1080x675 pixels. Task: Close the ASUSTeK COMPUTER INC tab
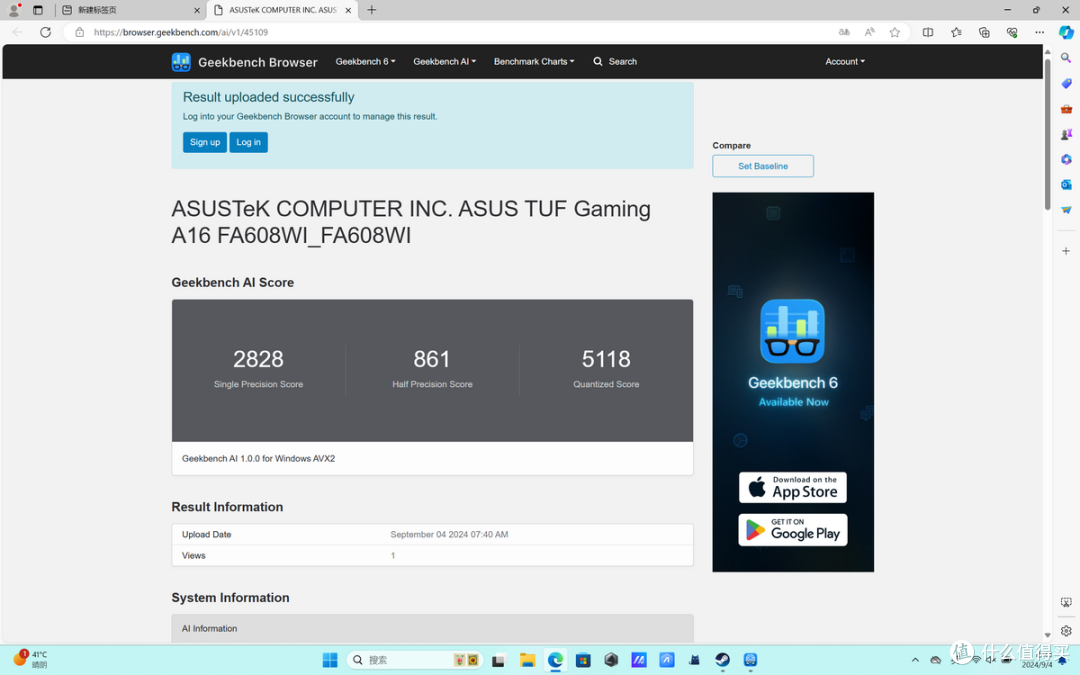point(349,10)
